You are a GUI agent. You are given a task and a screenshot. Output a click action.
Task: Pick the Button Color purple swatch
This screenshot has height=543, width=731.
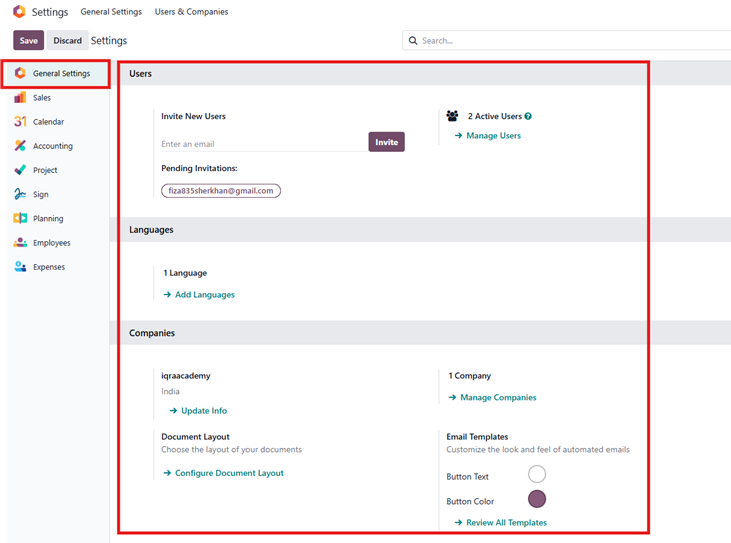(536, 499)
